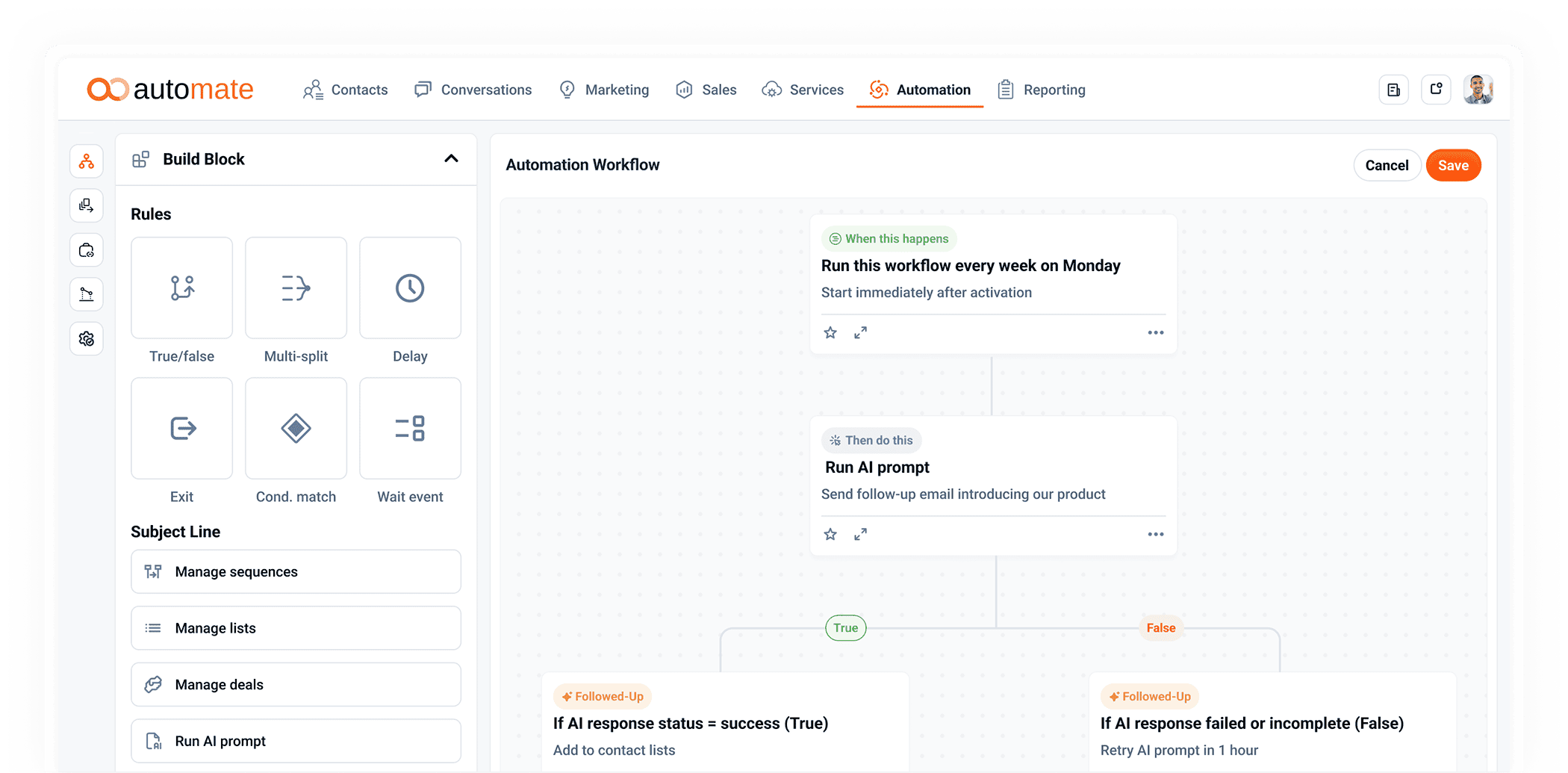Open more options on Run AI prompt card
The width and height of the screenshot is (1568, 773).
[1155, 535]
